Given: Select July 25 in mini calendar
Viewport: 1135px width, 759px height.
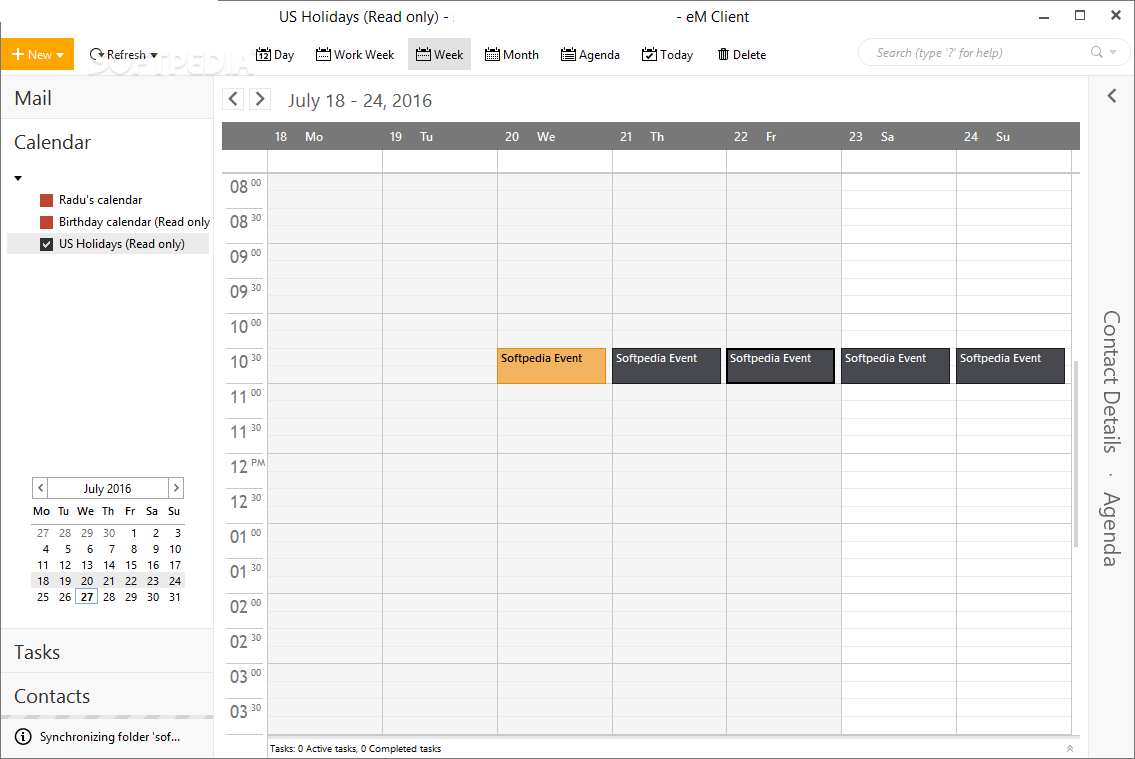Looking at the screenshot, I should [43, 597].
